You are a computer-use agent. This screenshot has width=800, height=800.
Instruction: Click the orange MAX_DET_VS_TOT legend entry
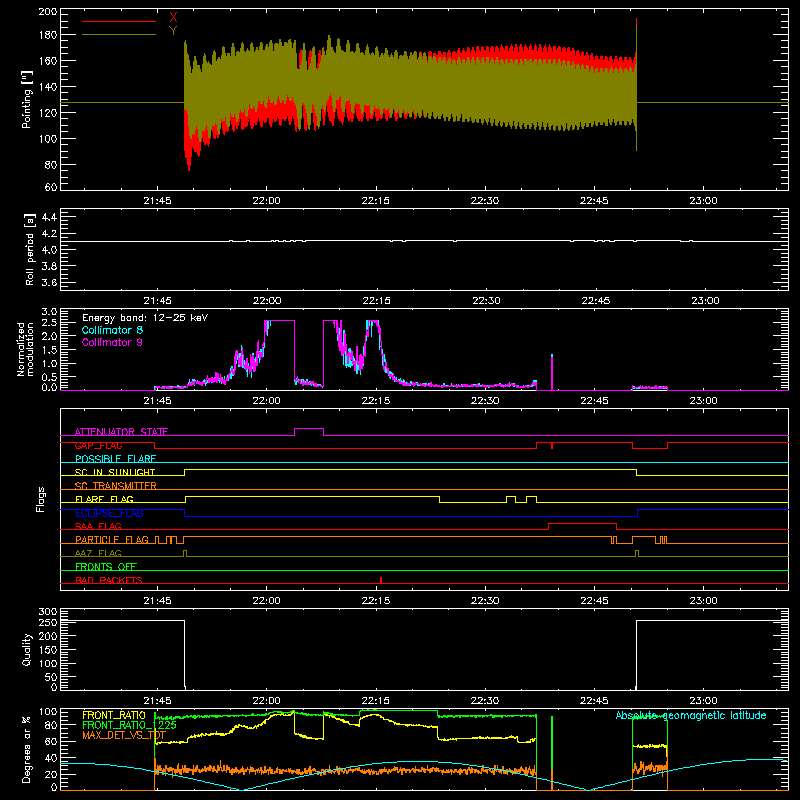click(x=123, y=735)
